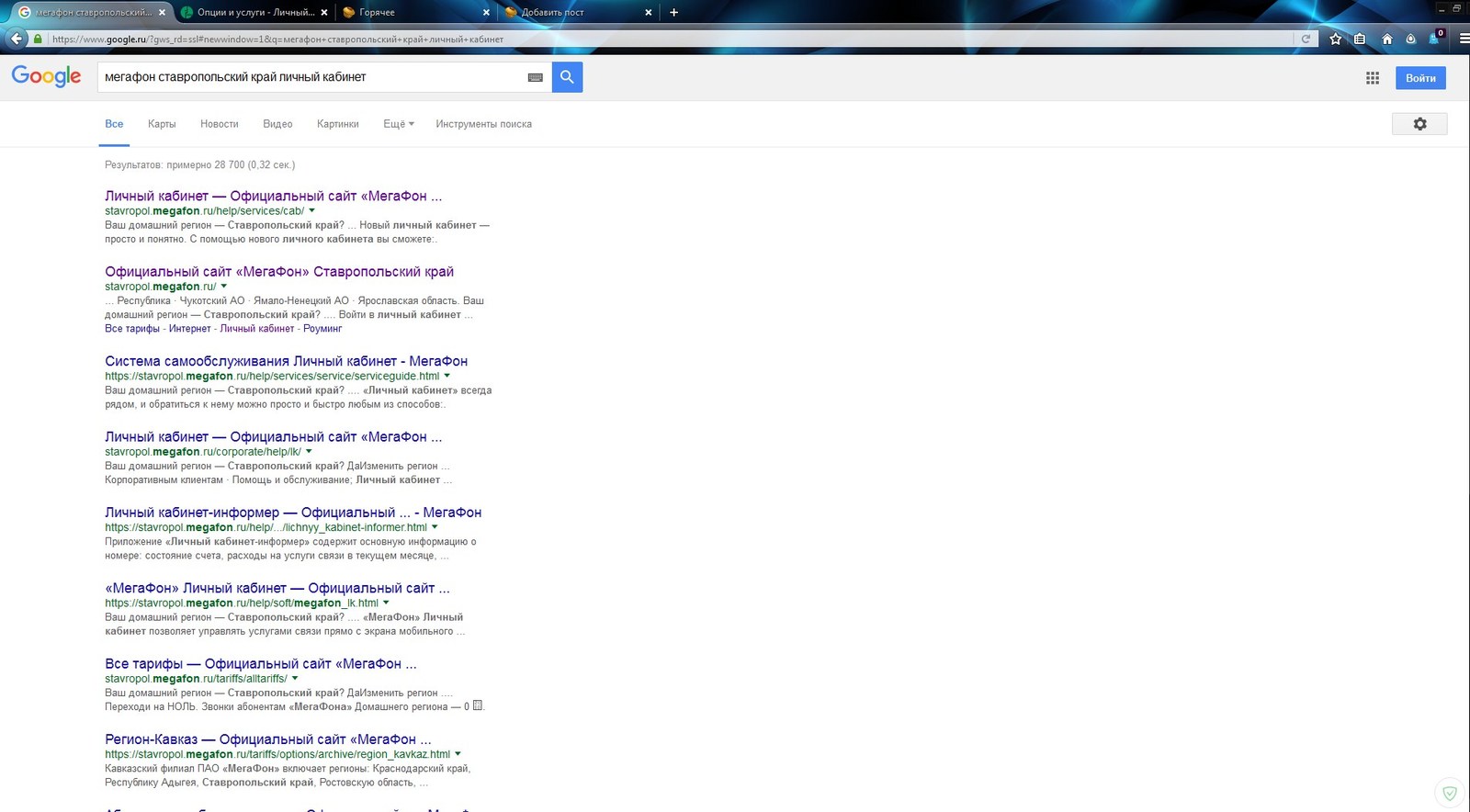The width and height of the screenshot is (1470, 812).
Task: Open the droplet-shaped extension icon in toolbar
Action: [1411, 39]
